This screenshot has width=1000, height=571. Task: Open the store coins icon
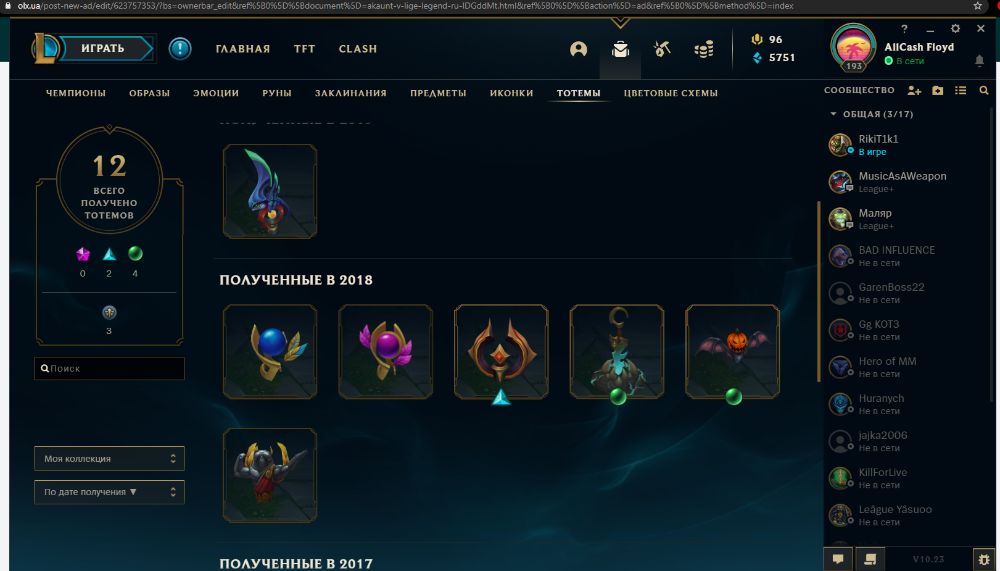tap(704, 49)
